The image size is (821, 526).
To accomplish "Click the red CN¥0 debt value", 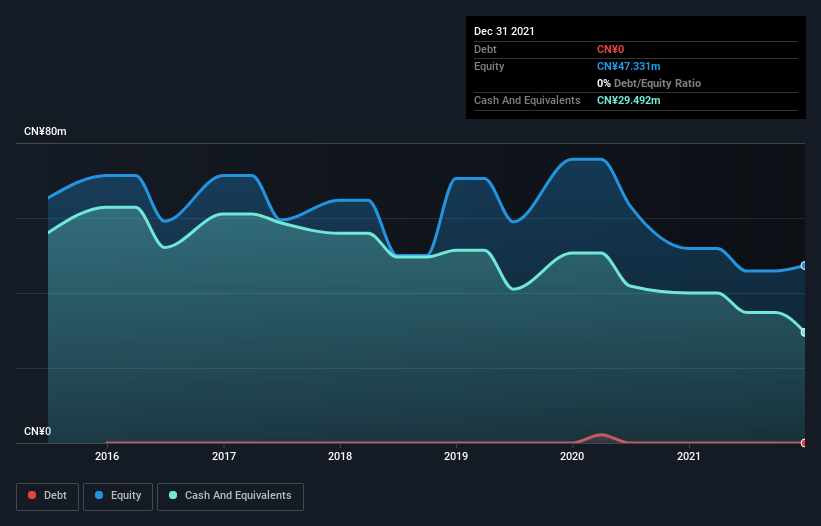I will click(x=611, y=49).
